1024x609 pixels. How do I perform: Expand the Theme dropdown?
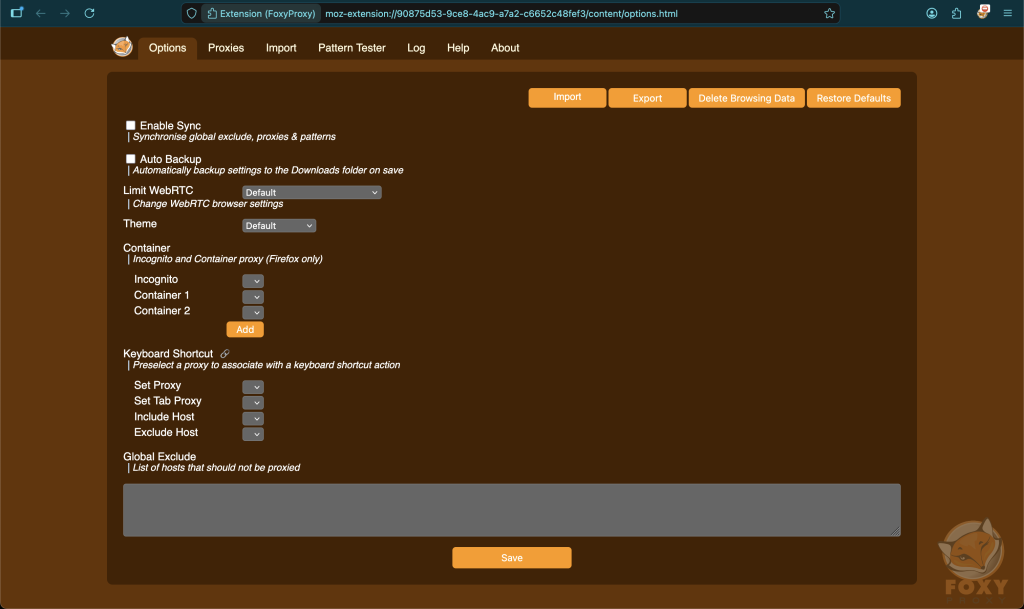pyautogui.click(x=279, y=226)
